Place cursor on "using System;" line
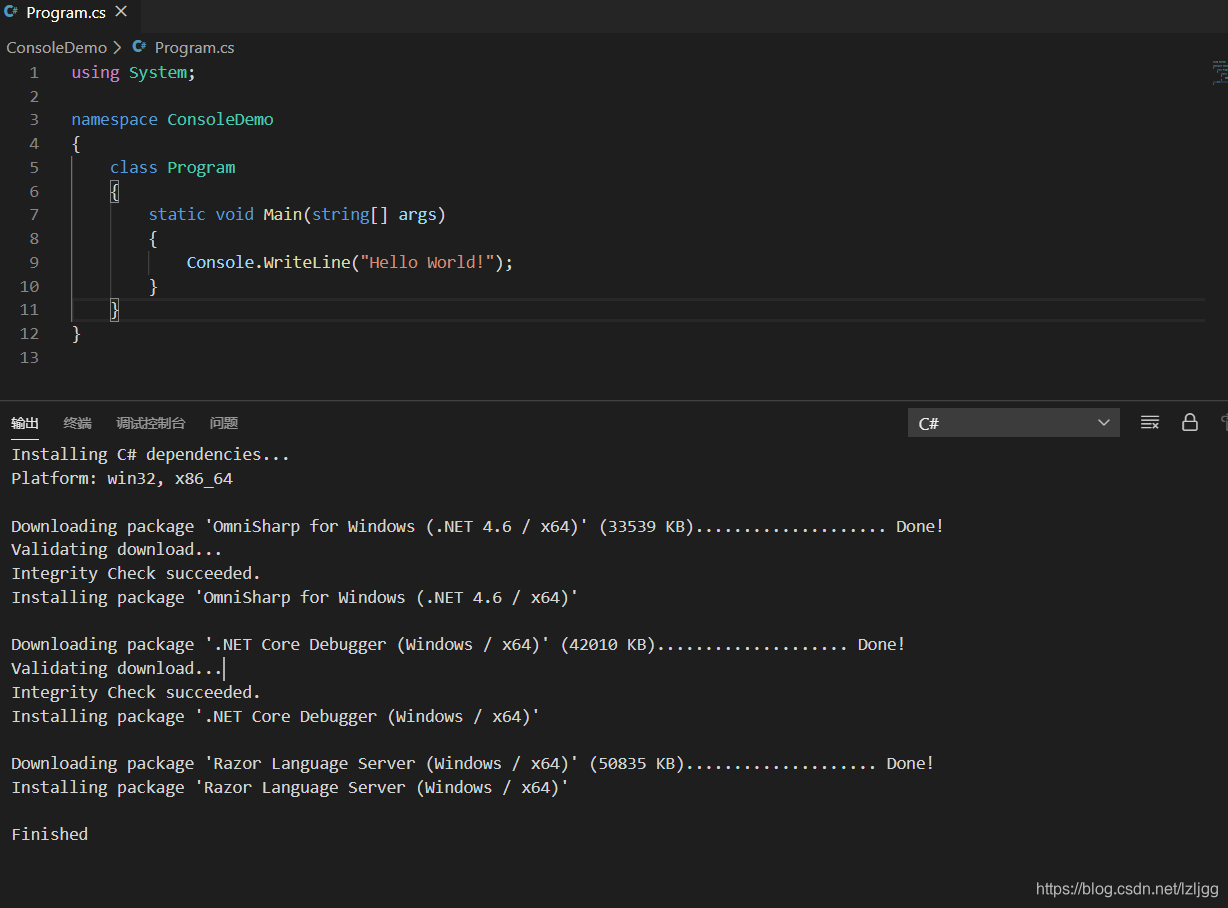The image size is (1228, 908). click(134, 72)
